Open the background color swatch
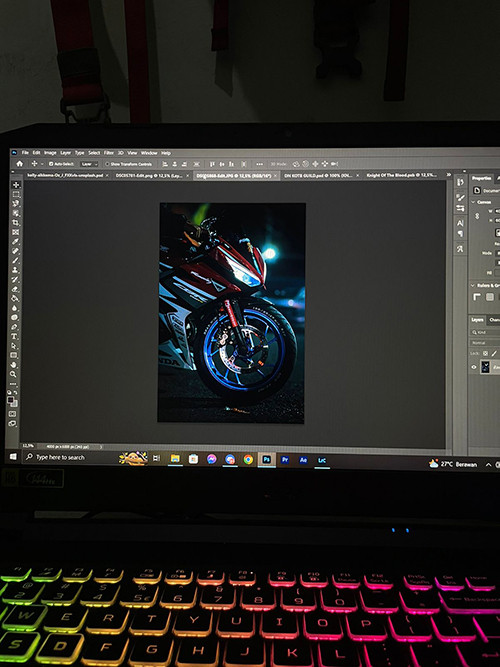The width and height of the screenshot is (500, 667). (x=15, y=403)
